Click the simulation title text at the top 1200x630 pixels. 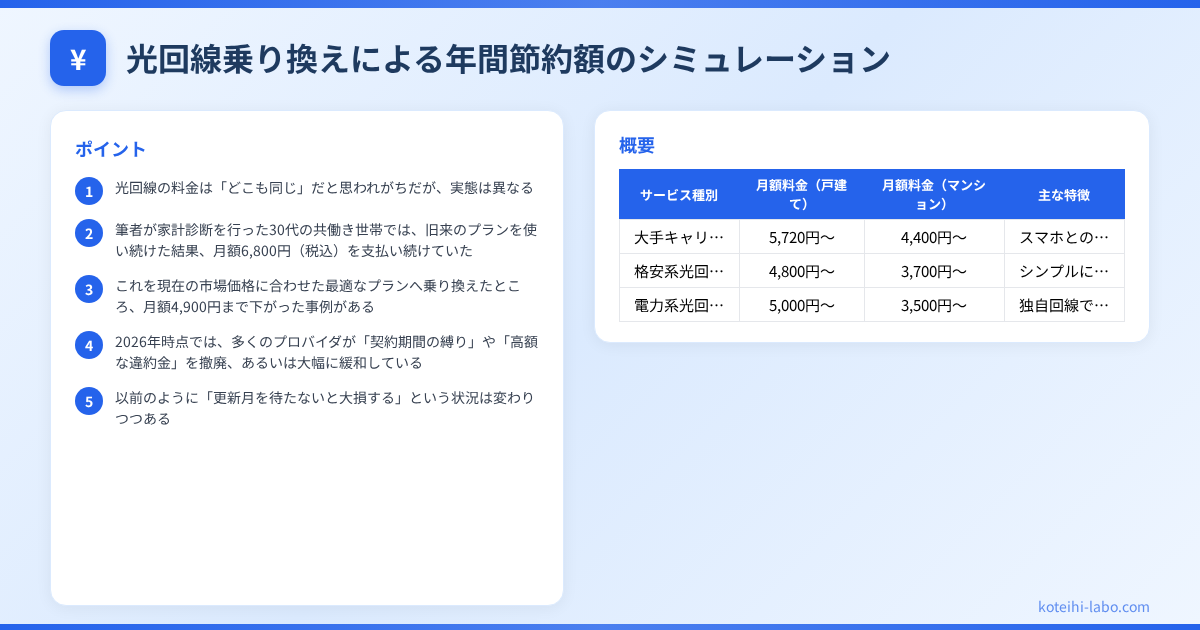coord(506,58)
